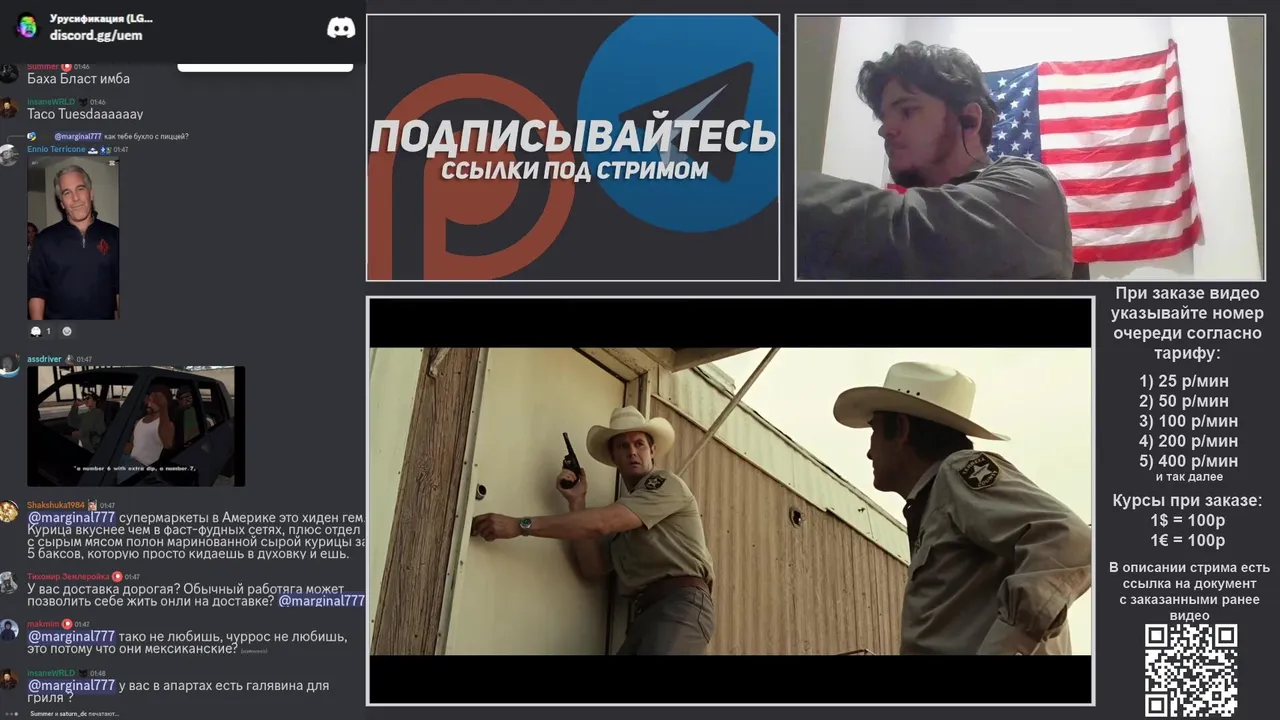This screenshot has width=1280, height=720.
Task: Click the movie video with sheriffs in hats
Action: click(x=731, y=501)
